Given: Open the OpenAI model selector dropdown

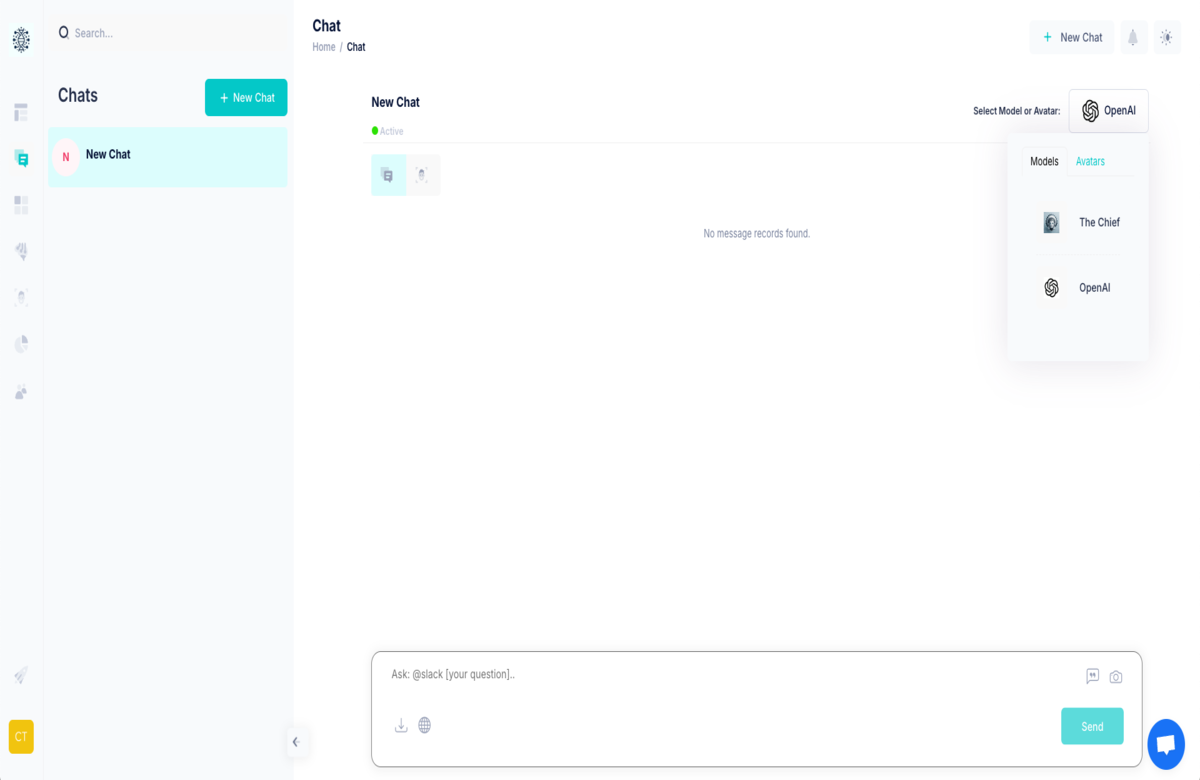Looking at the screenshot, I should [x=1108, y=111].
